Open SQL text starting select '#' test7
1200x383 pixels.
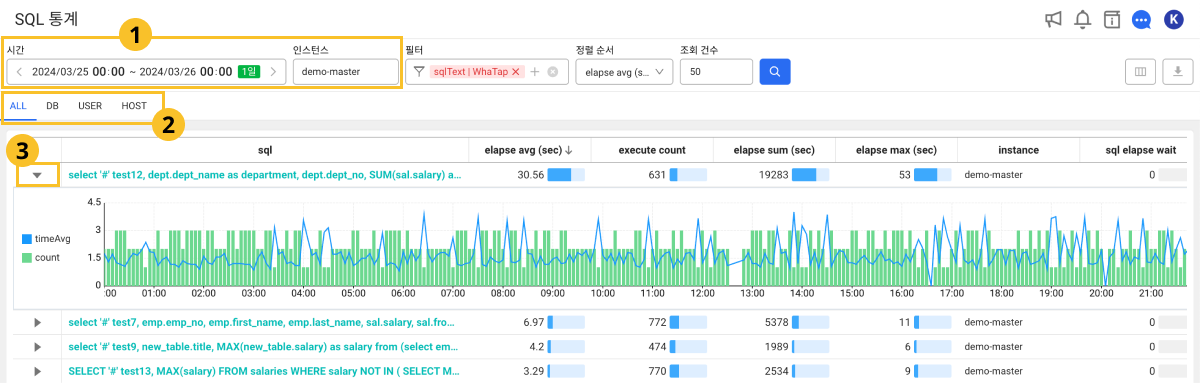pyautogui.click(x=262, y=322)
